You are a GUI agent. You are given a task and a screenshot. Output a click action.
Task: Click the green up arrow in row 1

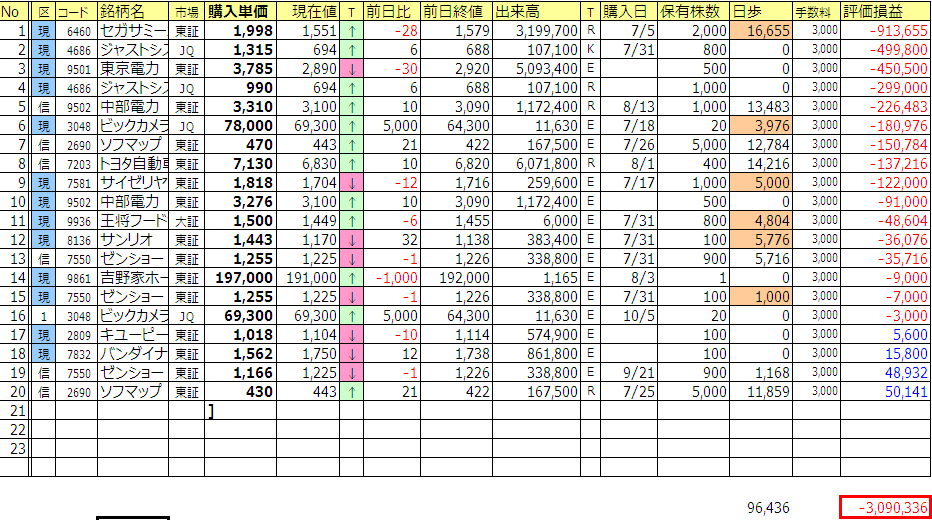(x=352, y=31)
